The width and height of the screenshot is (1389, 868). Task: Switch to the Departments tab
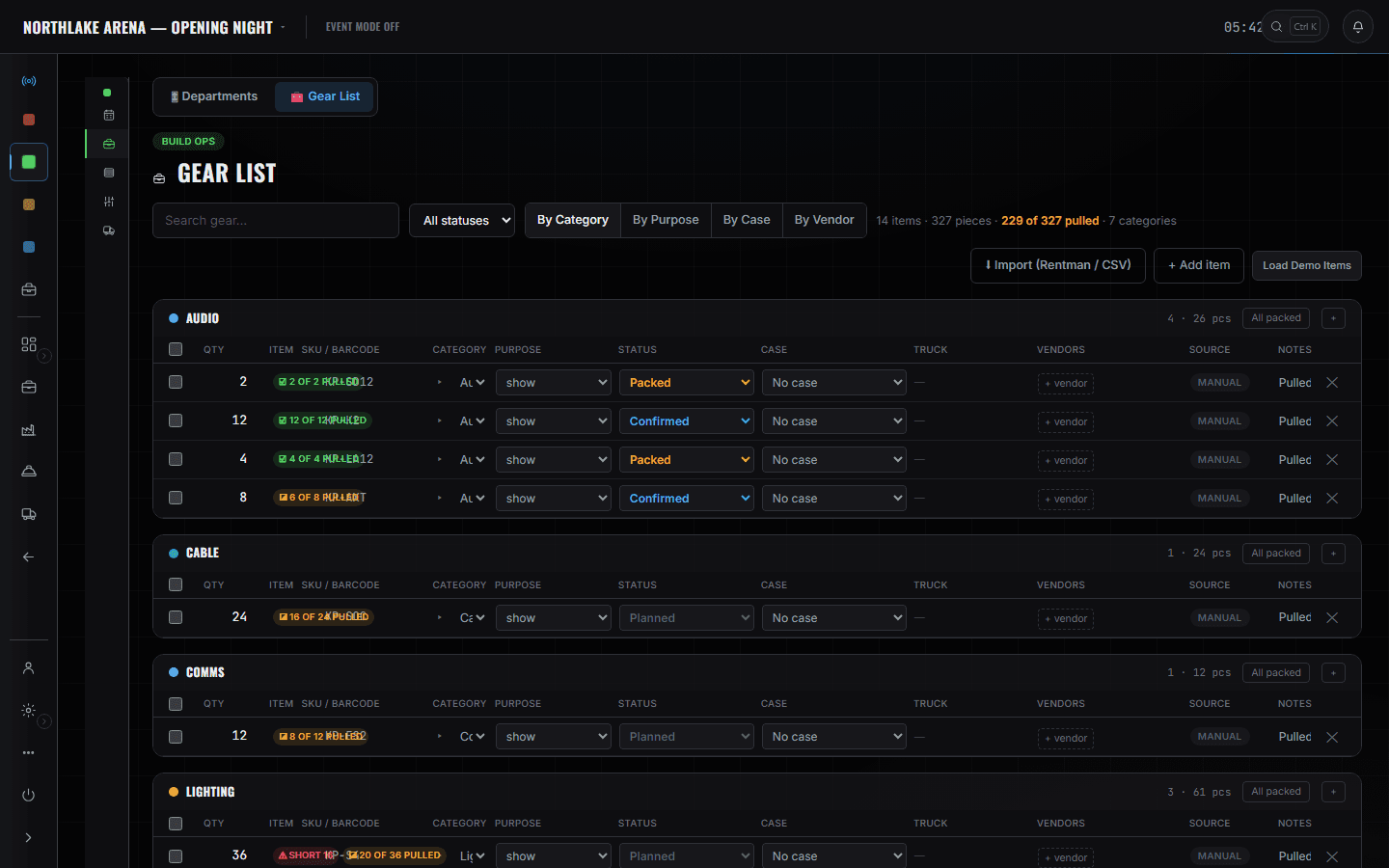214,96
